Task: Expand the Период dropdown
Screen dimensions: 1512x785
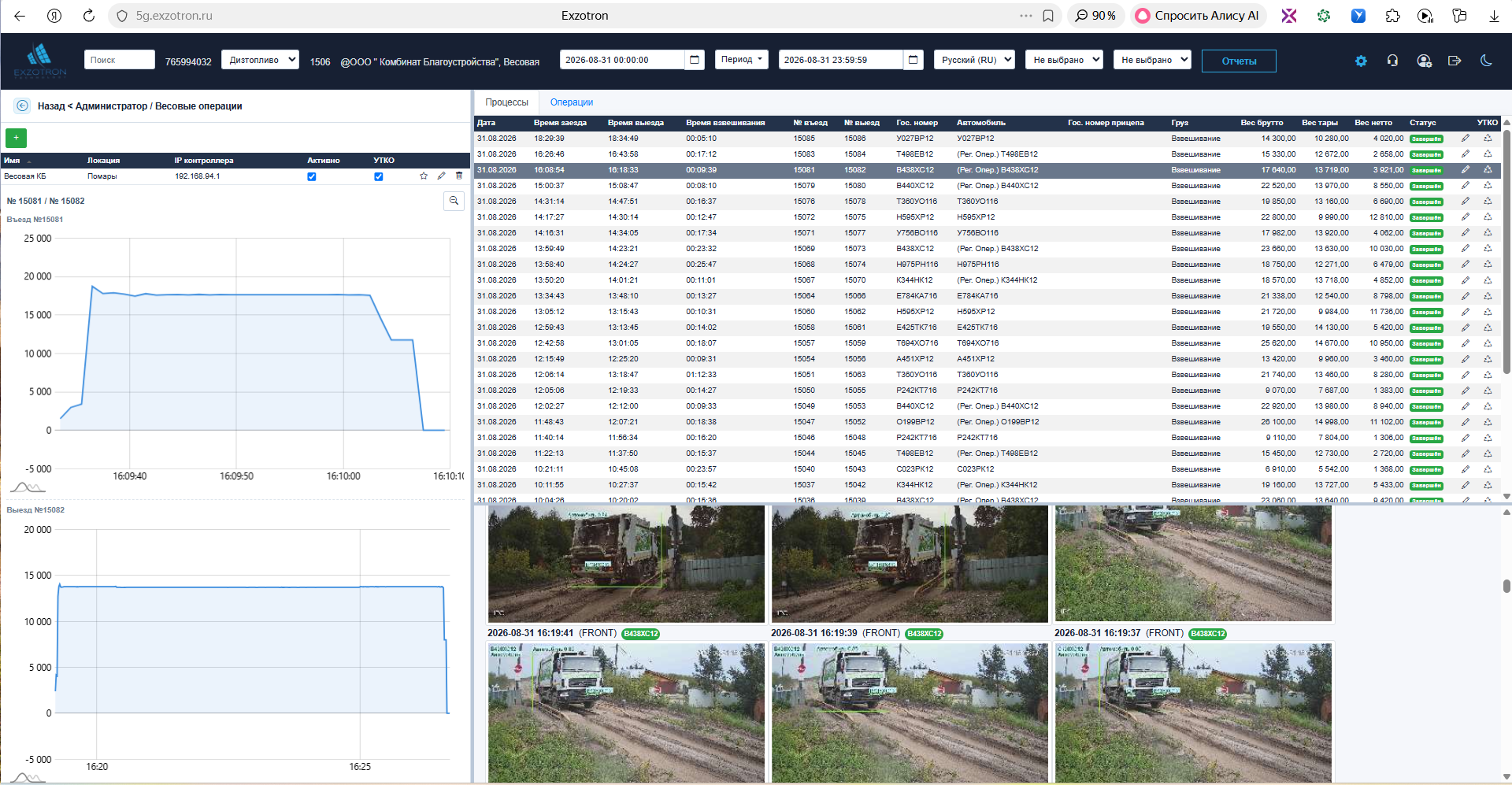Action: 742,60
